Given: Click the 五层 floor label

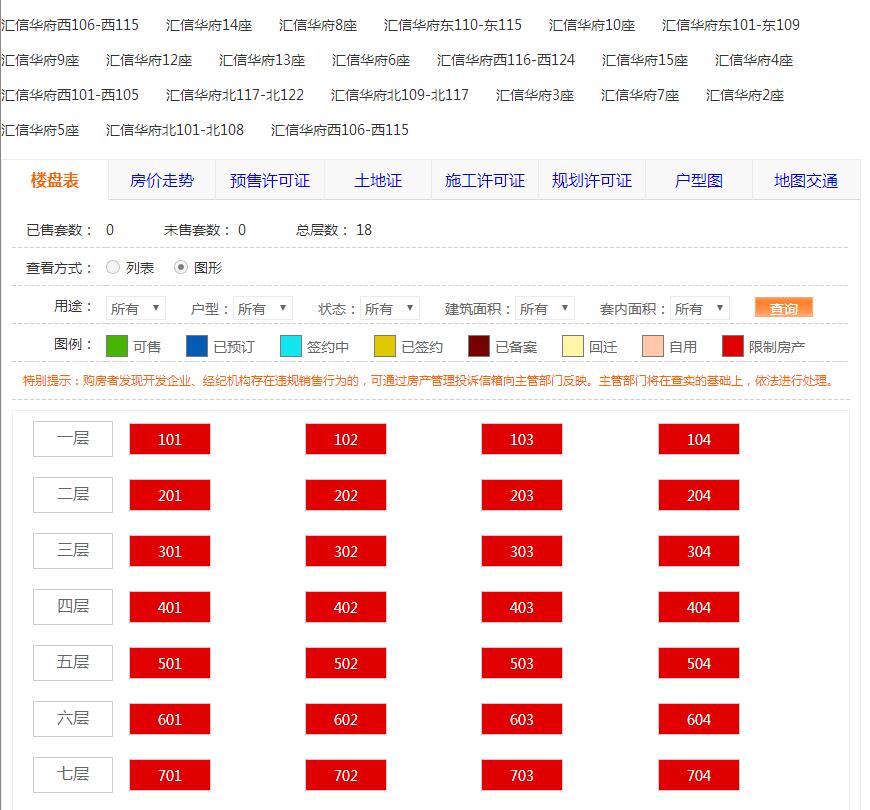Looking at the screenshot, I should pos(73,662).
